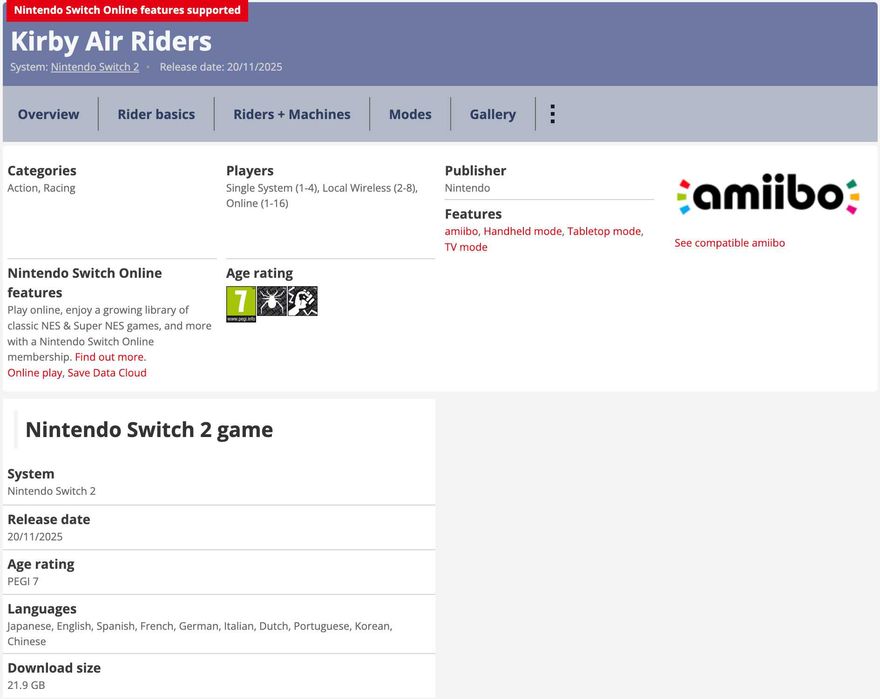Click the Features heading

coord(473,214)
